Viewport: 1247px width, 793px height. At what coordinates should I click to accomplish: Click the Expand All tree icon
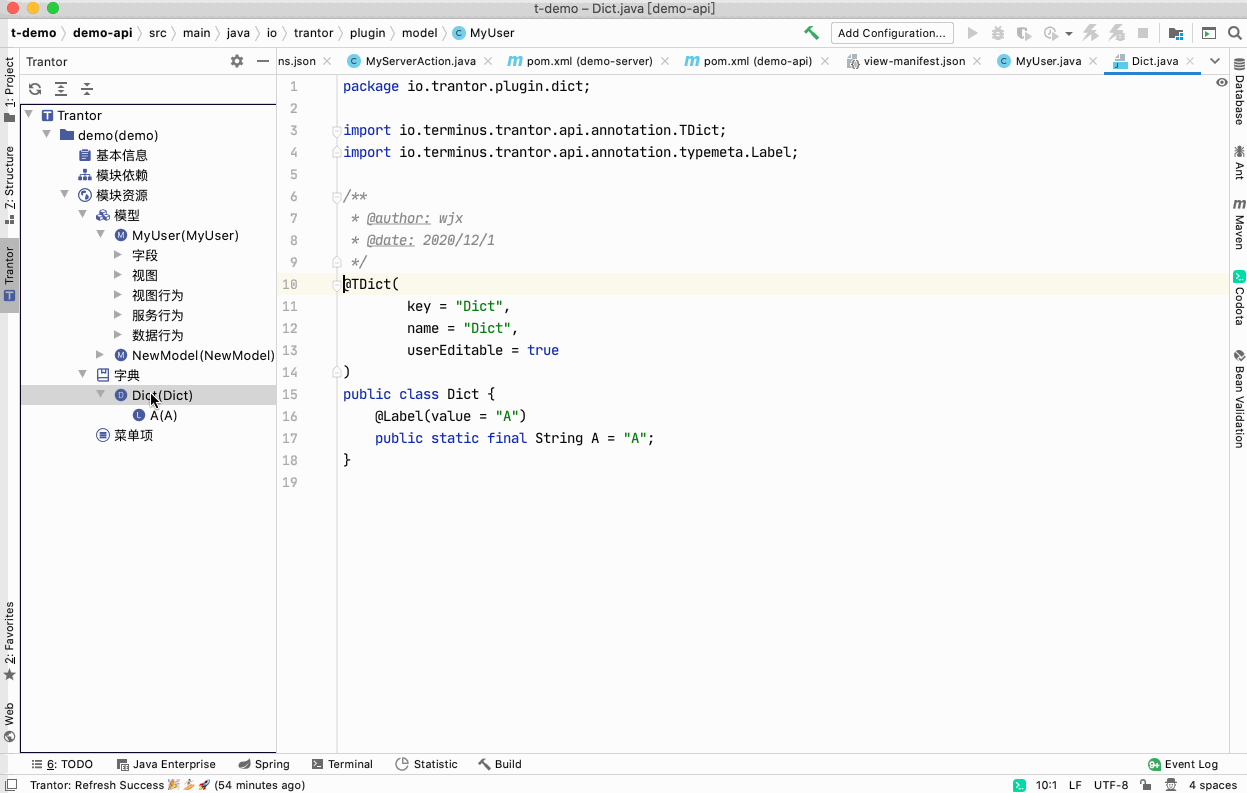coord(61,89)
